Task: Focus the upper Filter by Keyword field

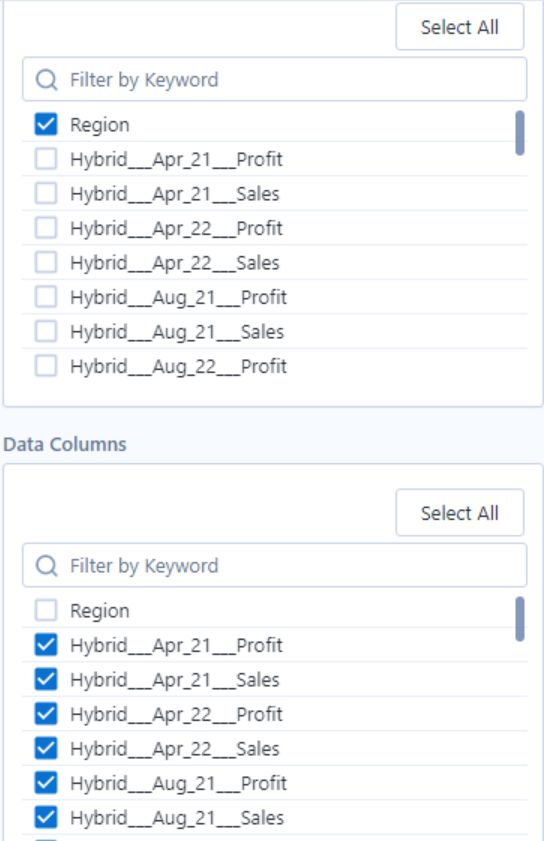Action: pyautogui.click(x=274, y=79)
